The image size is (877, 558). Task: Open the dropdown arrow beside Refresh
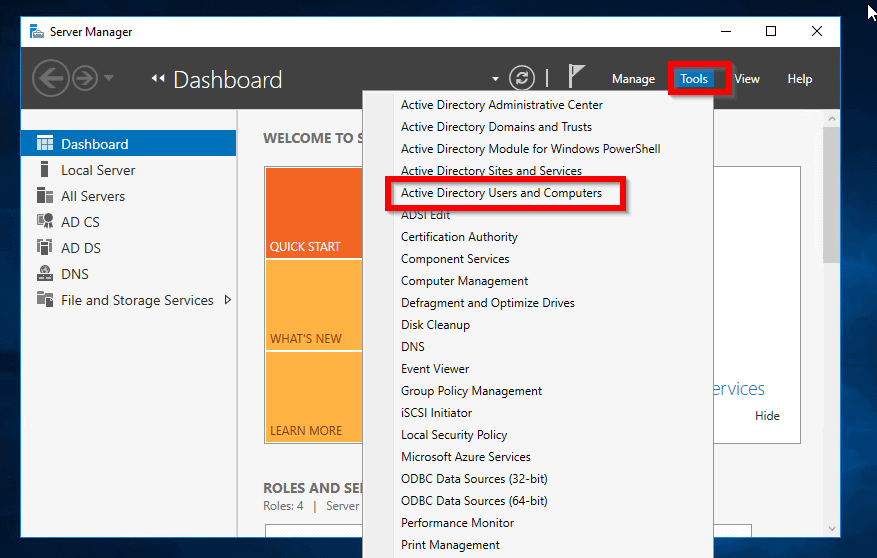point(495,79)
